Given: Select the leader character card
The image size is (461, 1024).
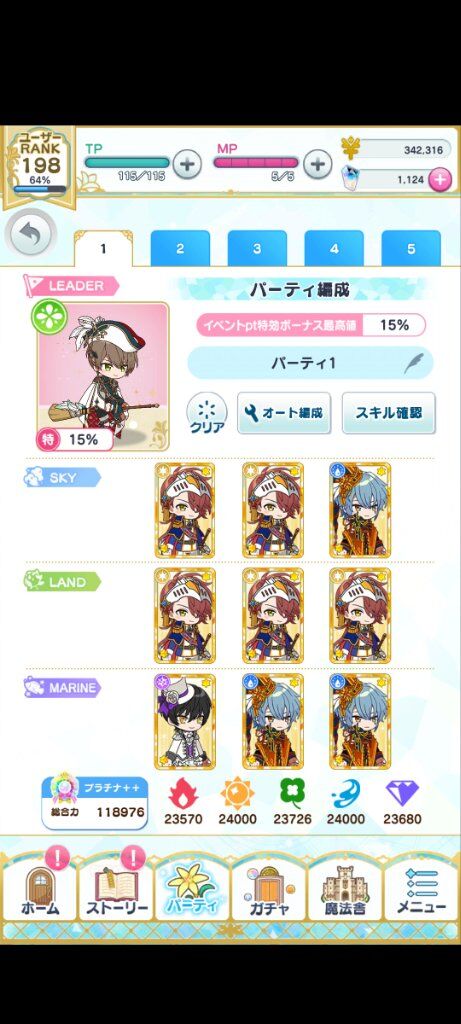Looking at the screenshot, I should click(x=103, y=376).
